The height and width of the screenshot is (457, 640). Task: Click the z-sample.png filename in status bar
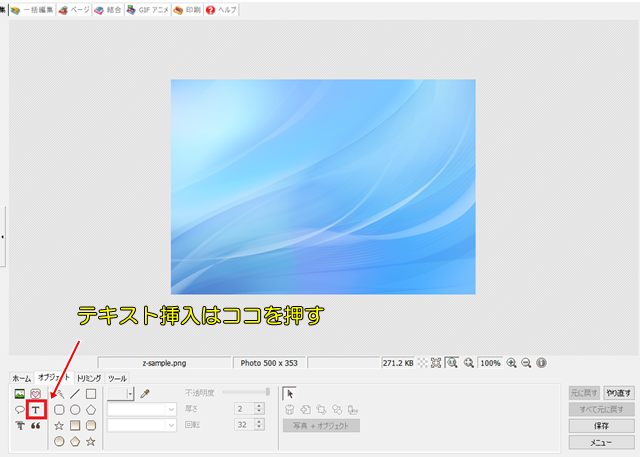coord(164,363)
